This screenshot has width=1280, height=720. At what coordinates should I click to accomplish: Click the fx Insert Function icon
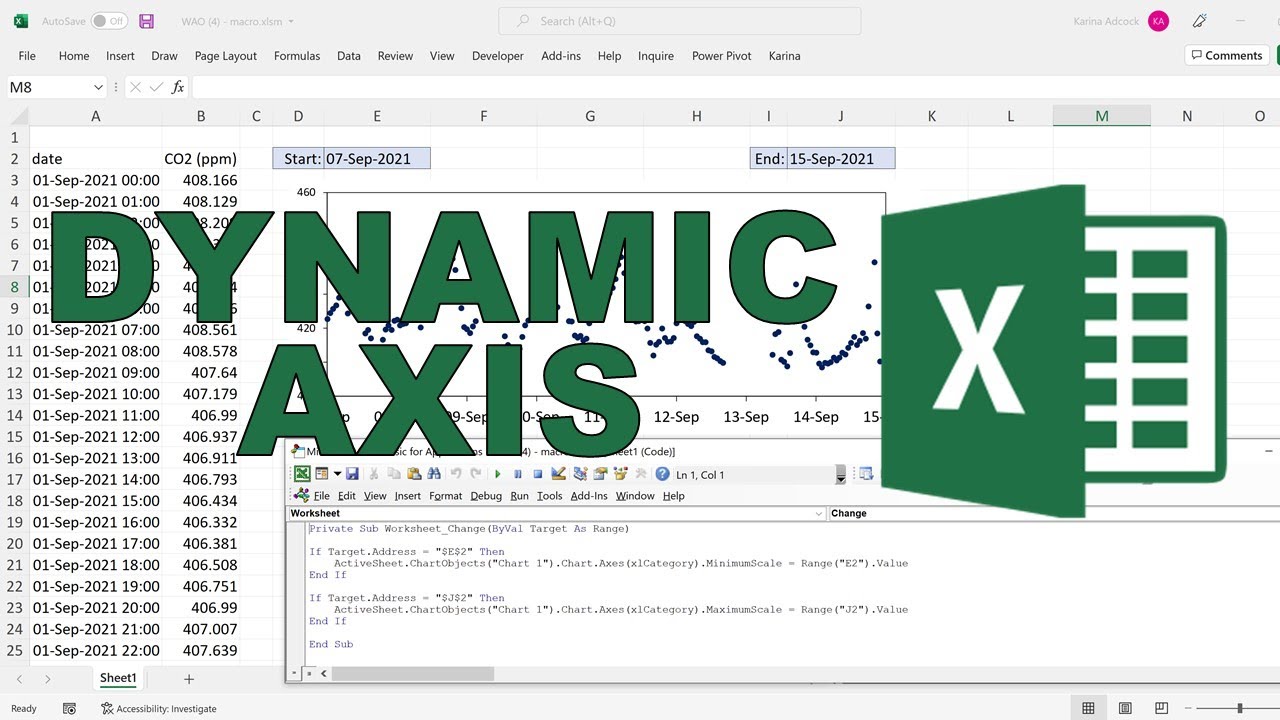pyautogui.click(x=178, y=87)
